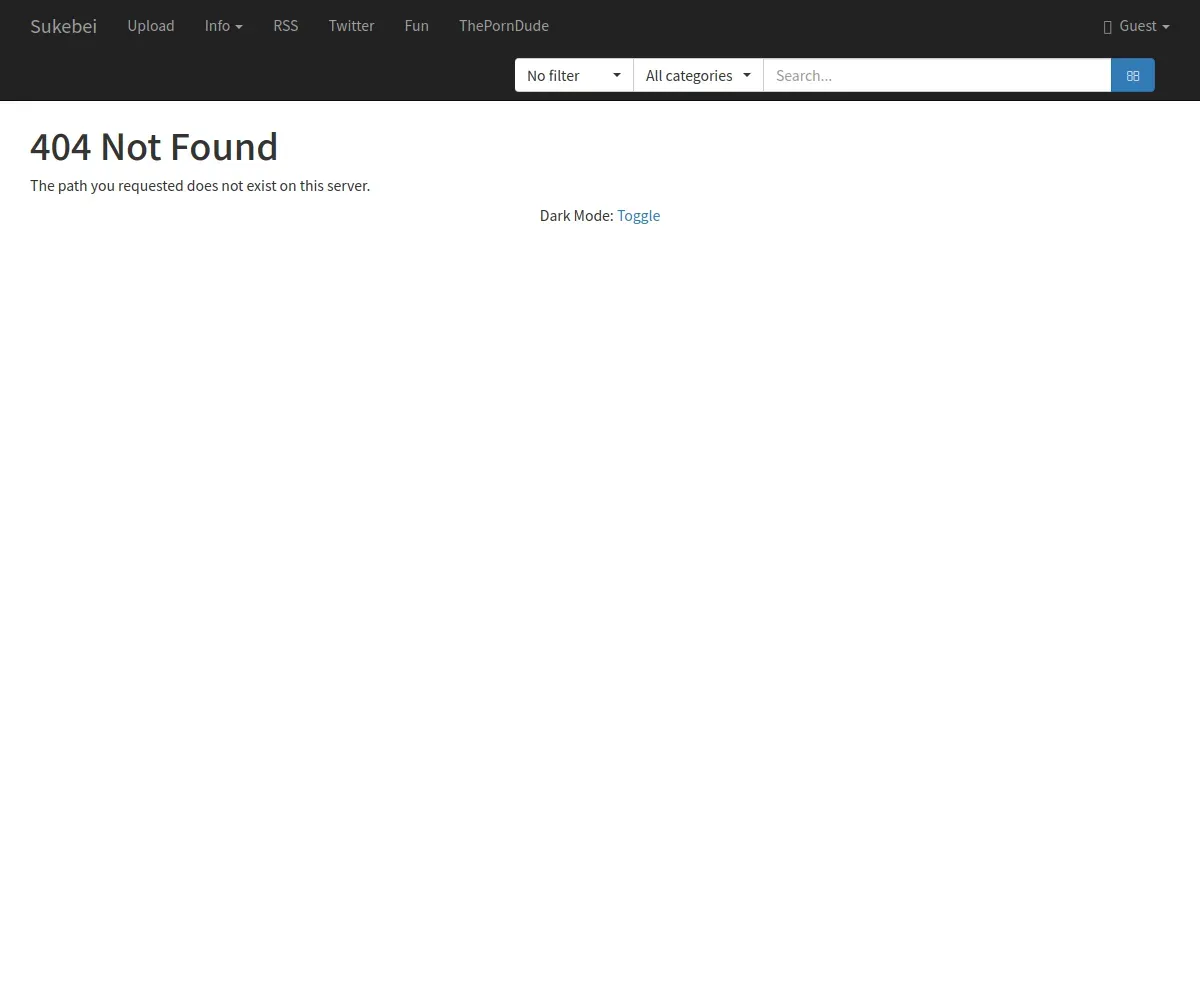Open the RSS feed link
Image resolution: width=1200 pixels, height=1000 pixels.
(x=286, y=26)
